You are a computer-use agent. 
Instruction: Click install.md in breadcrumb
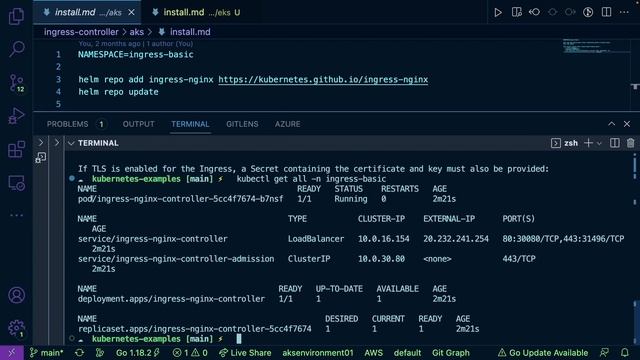[x=190, y=32]
